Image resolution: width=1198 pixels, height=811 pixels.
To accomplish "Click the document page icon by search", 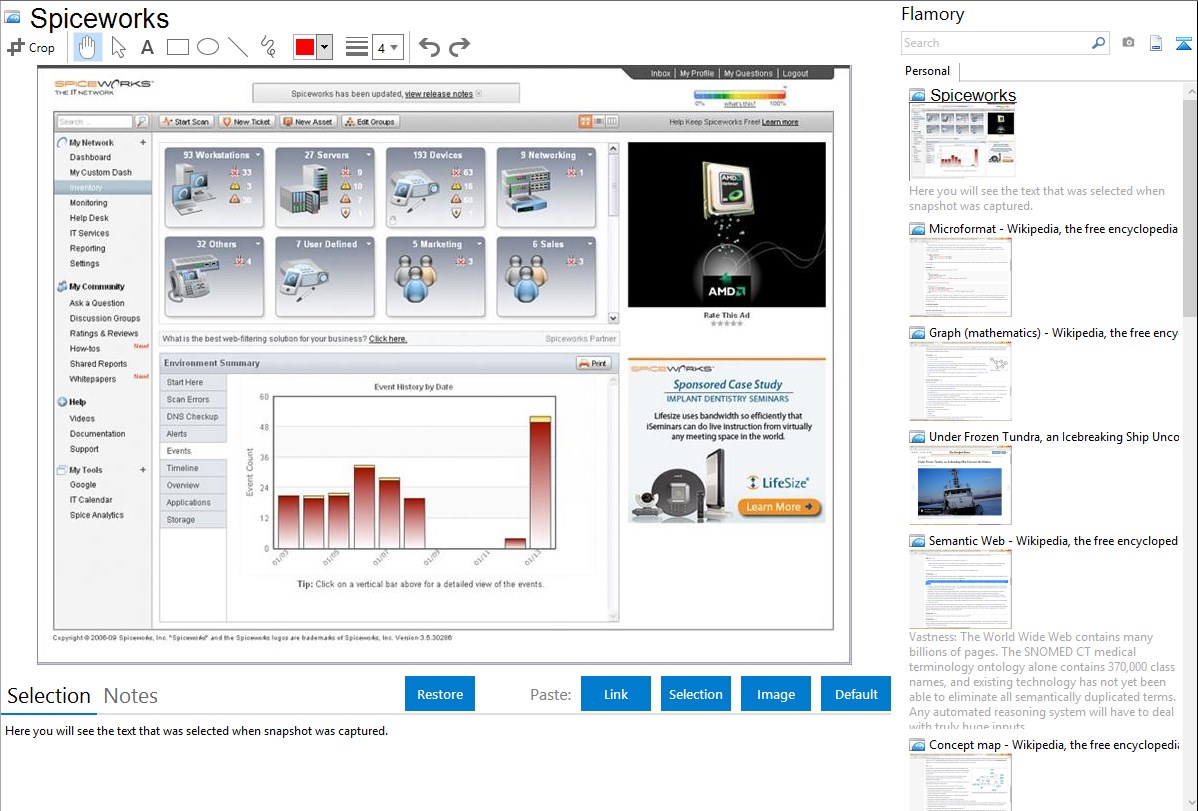I will [x=1156, y=43].
